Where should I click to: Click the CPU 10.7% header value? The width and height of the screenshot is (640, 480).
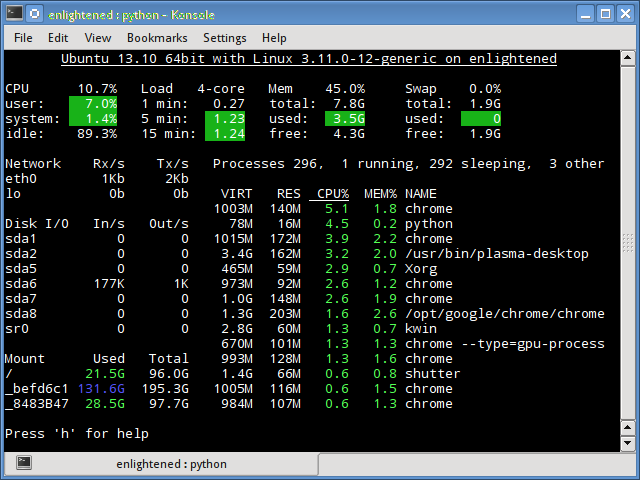(x=97, y=89)
